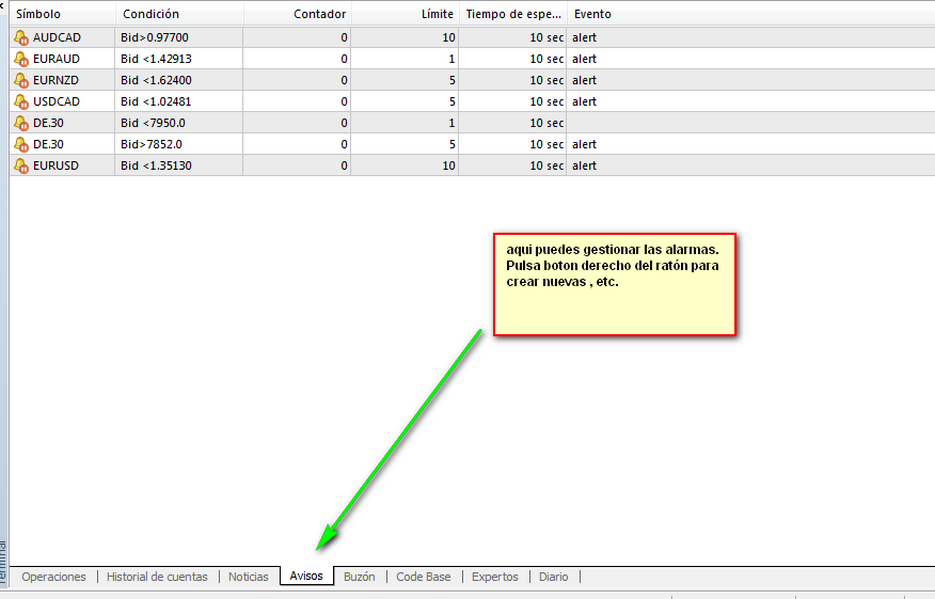Image resolution: width=935 pixels, height=599 pixels.
Task: Click the bell icon for DE.30 Bid <7950.0
Action: (21, 123)
